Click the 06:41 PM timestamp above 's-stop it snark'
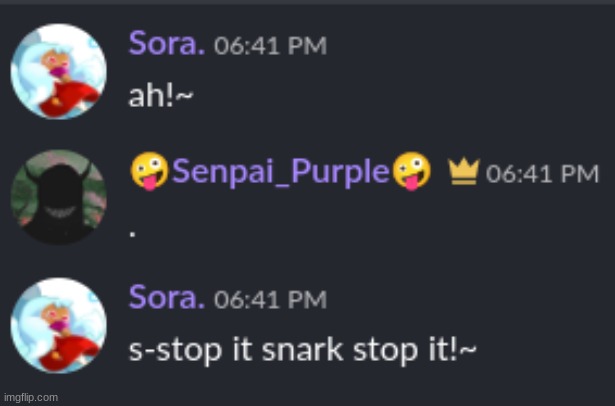The width and height of the screenshot is (615, 406). 270,299
